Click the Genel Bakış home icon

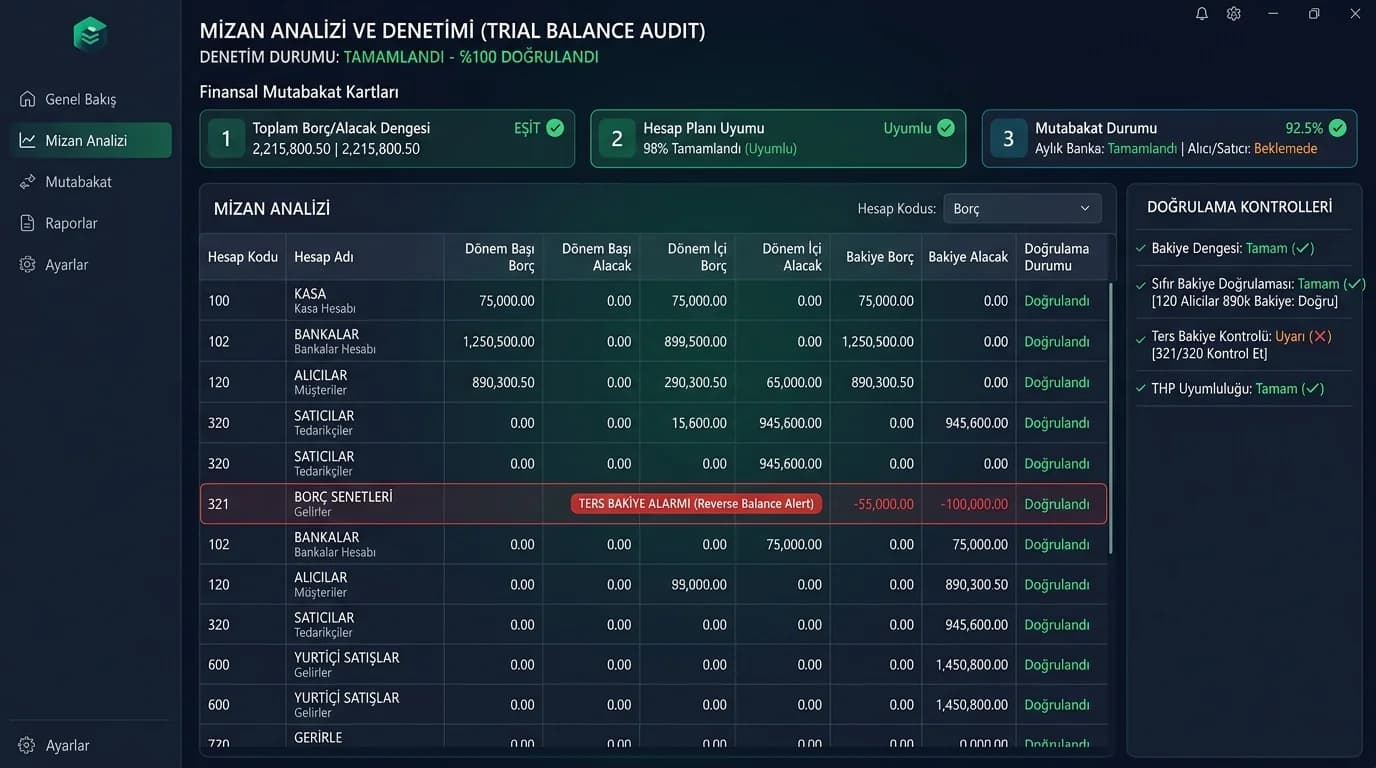[27, 99]
